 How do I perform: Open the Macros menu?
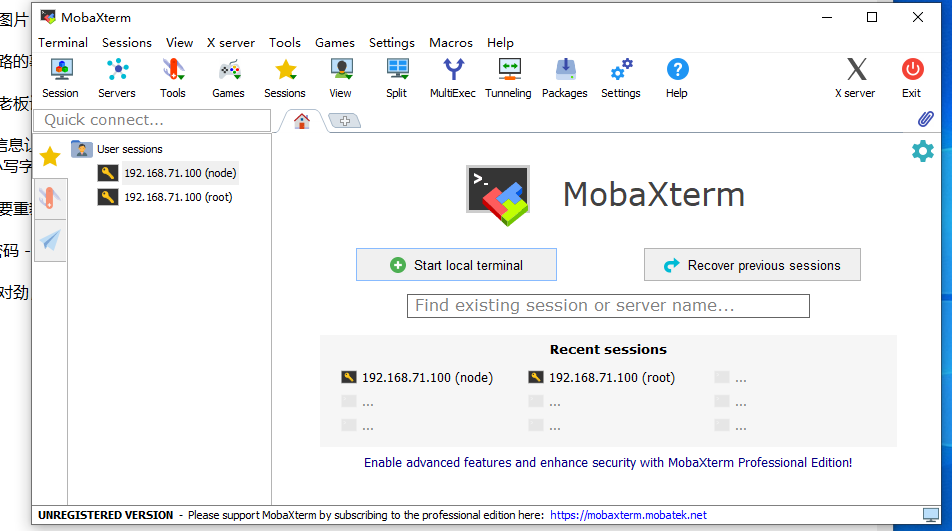tap(450, 42)
